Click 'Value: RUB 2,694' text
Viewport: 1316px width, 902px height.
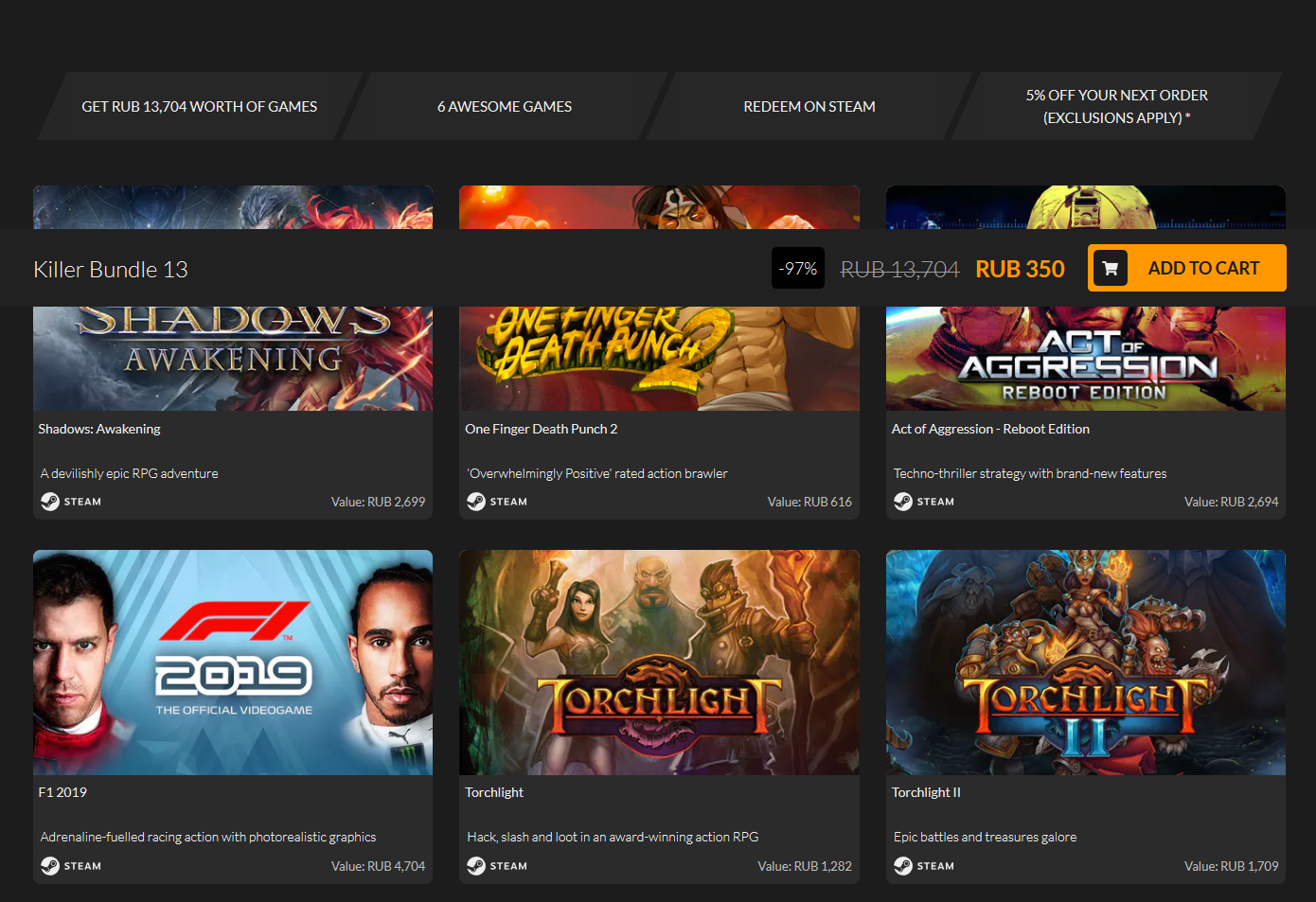[1231, 502]
